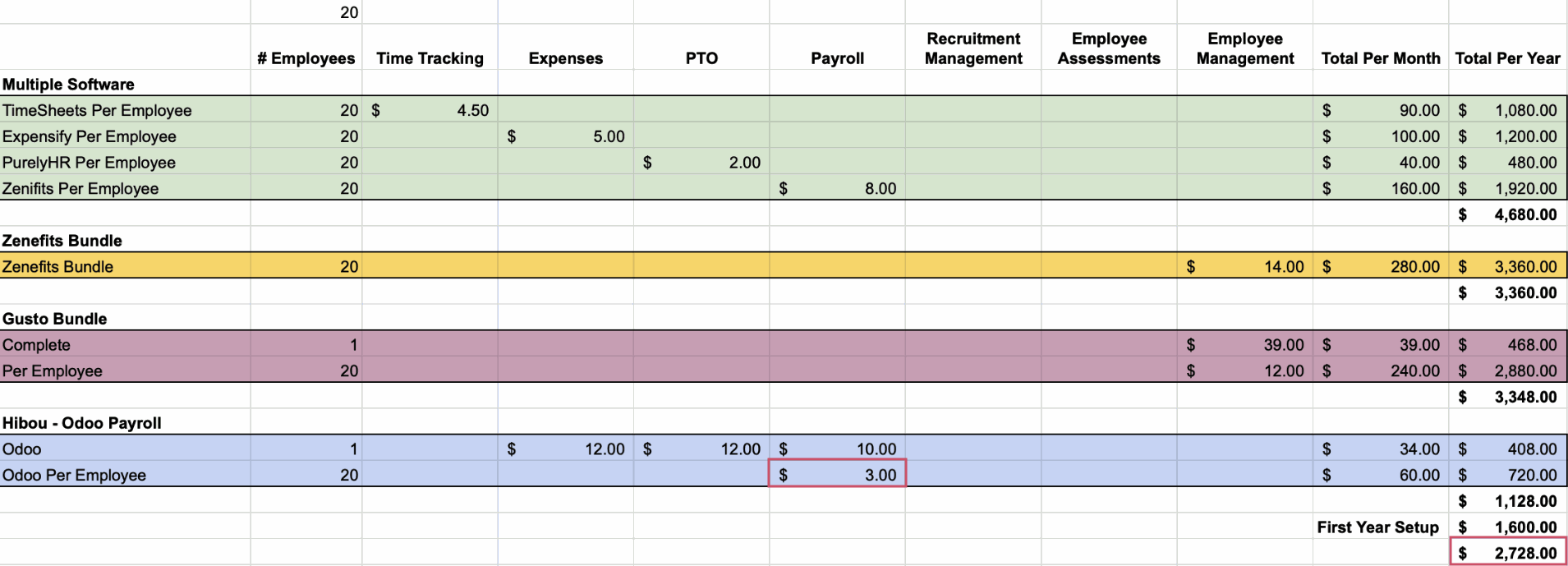This screenshot has width=1568, height=566.
Task: Click the 1 employee count in Complete row
Action: (x=306, y=345)
